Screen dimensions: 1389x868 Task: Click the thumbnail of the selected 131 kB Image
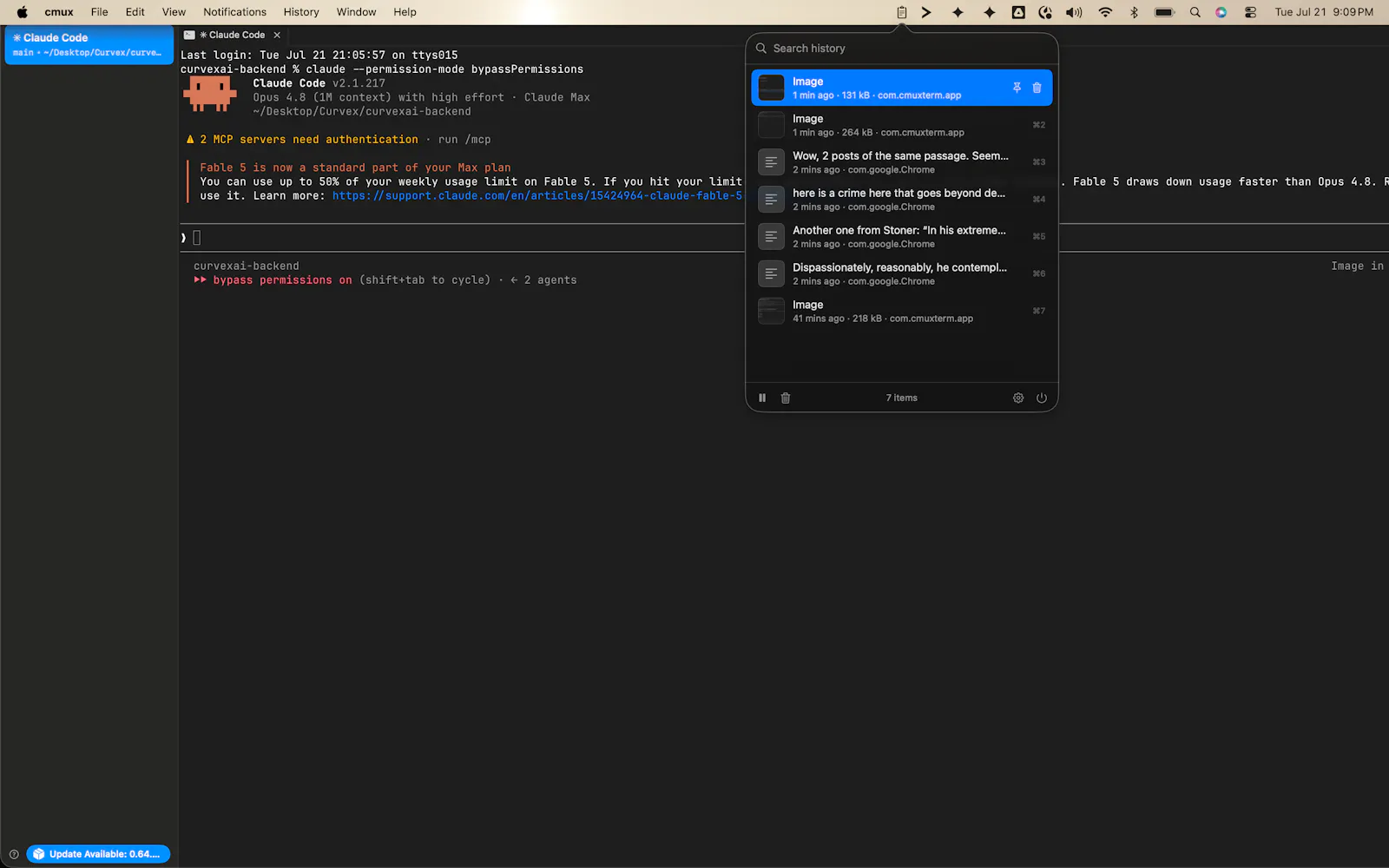[771, 88]
